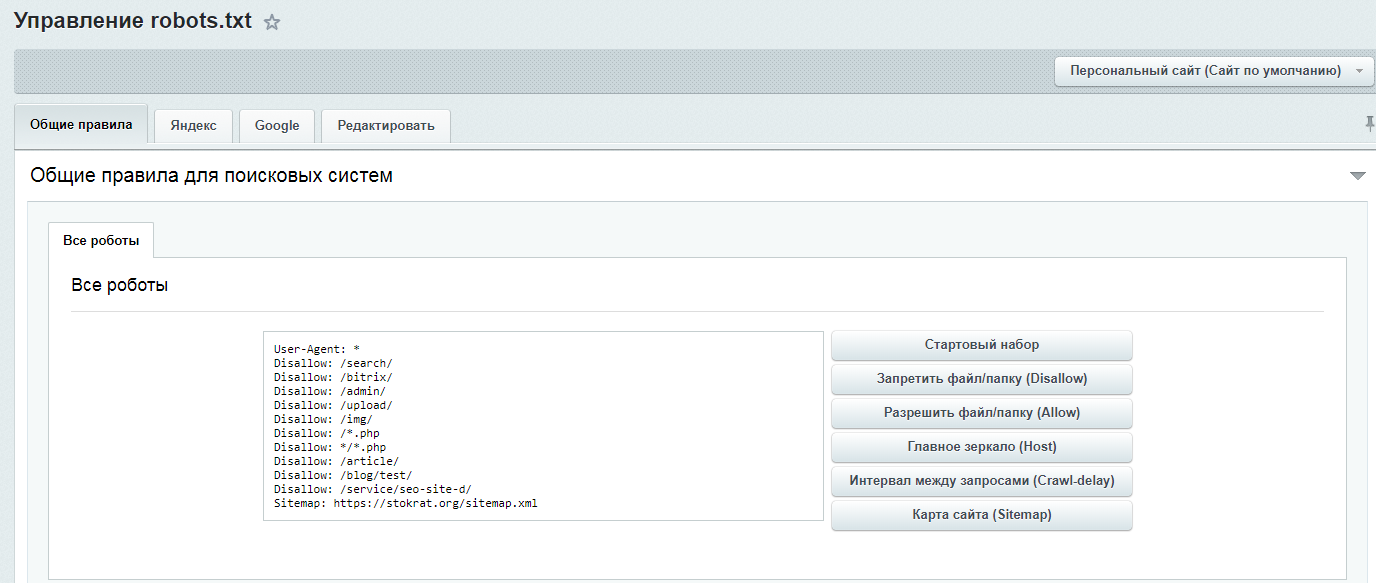Image resolution: width=1376 pixels, height=583 pixels.
Task: Add main mirror via Главное зеркало (Host)
Action: click(981, 447)
